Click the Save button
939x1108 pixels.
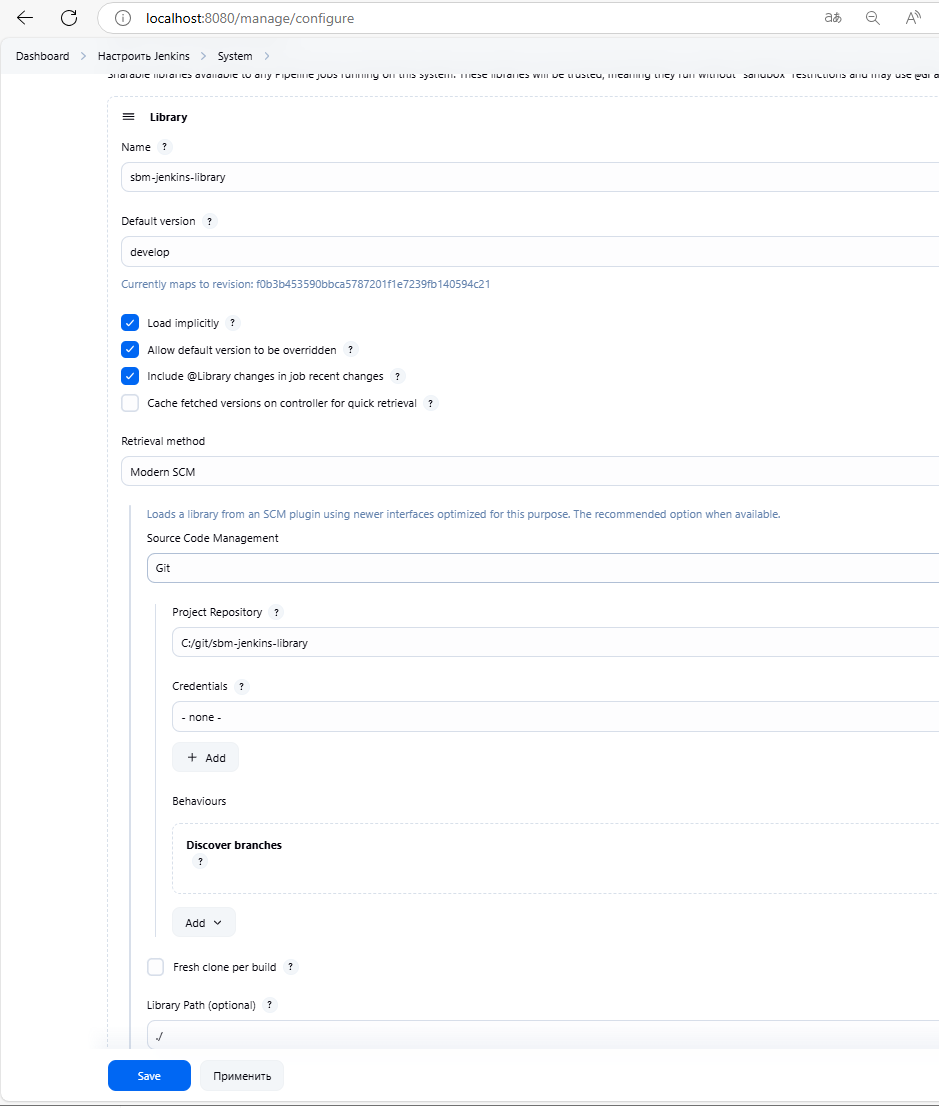click(x=149, y=1076)
